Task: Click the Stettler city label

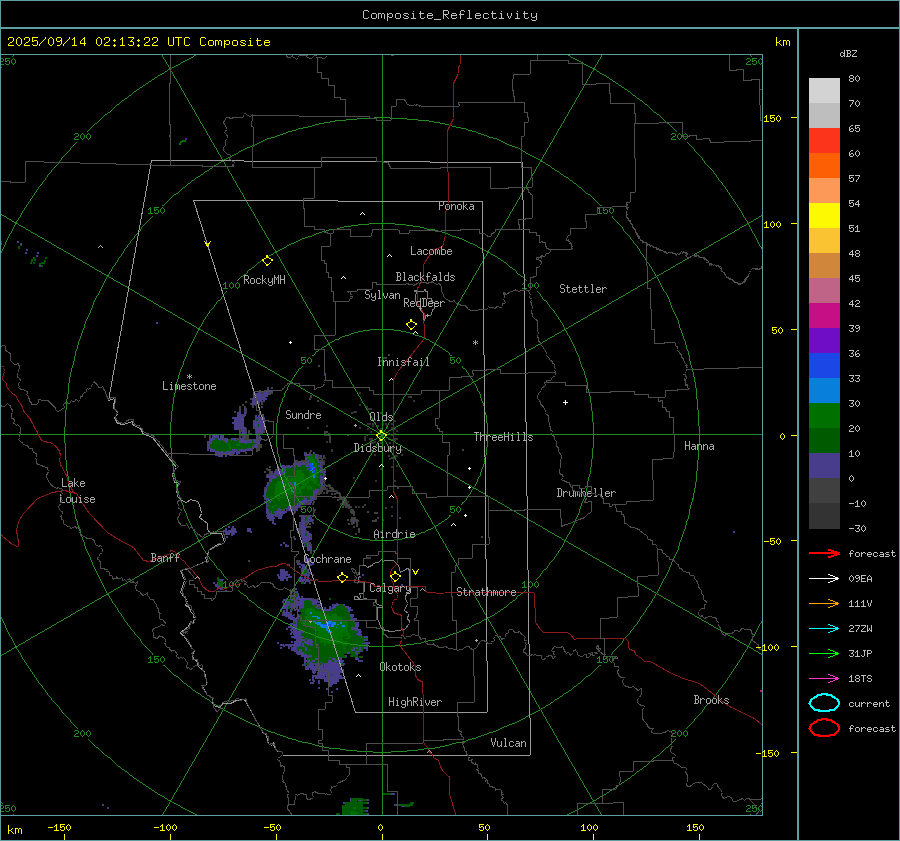Action: coord(583,289)
